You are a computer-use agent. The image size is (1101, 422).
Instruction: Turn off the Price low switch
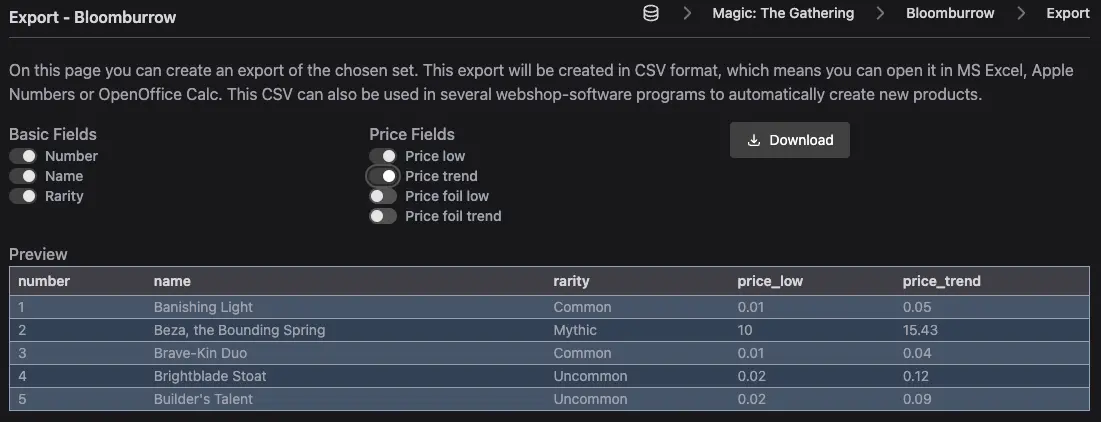tap(383, 156)
